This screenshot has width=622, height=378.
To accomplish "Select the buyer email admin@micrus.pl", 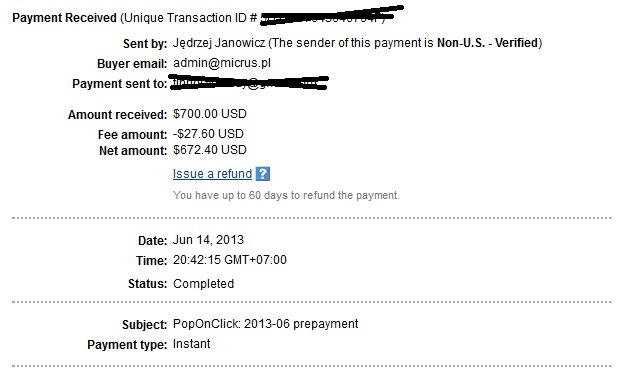I will click(222, 63).
